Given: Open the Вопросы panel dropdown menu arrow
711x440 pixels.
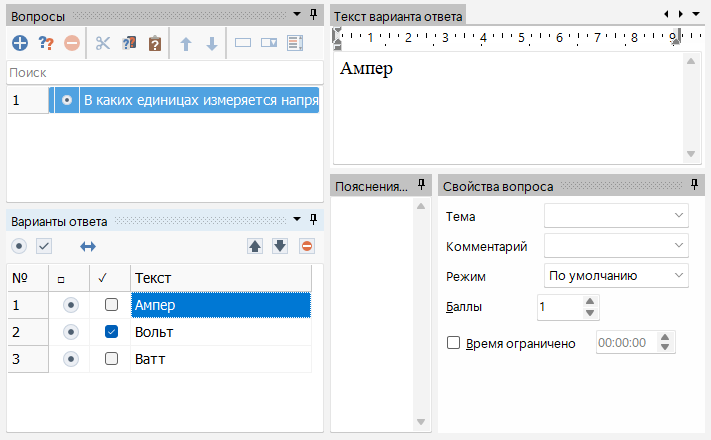Looking at the screenshot, I should [296, 14].
